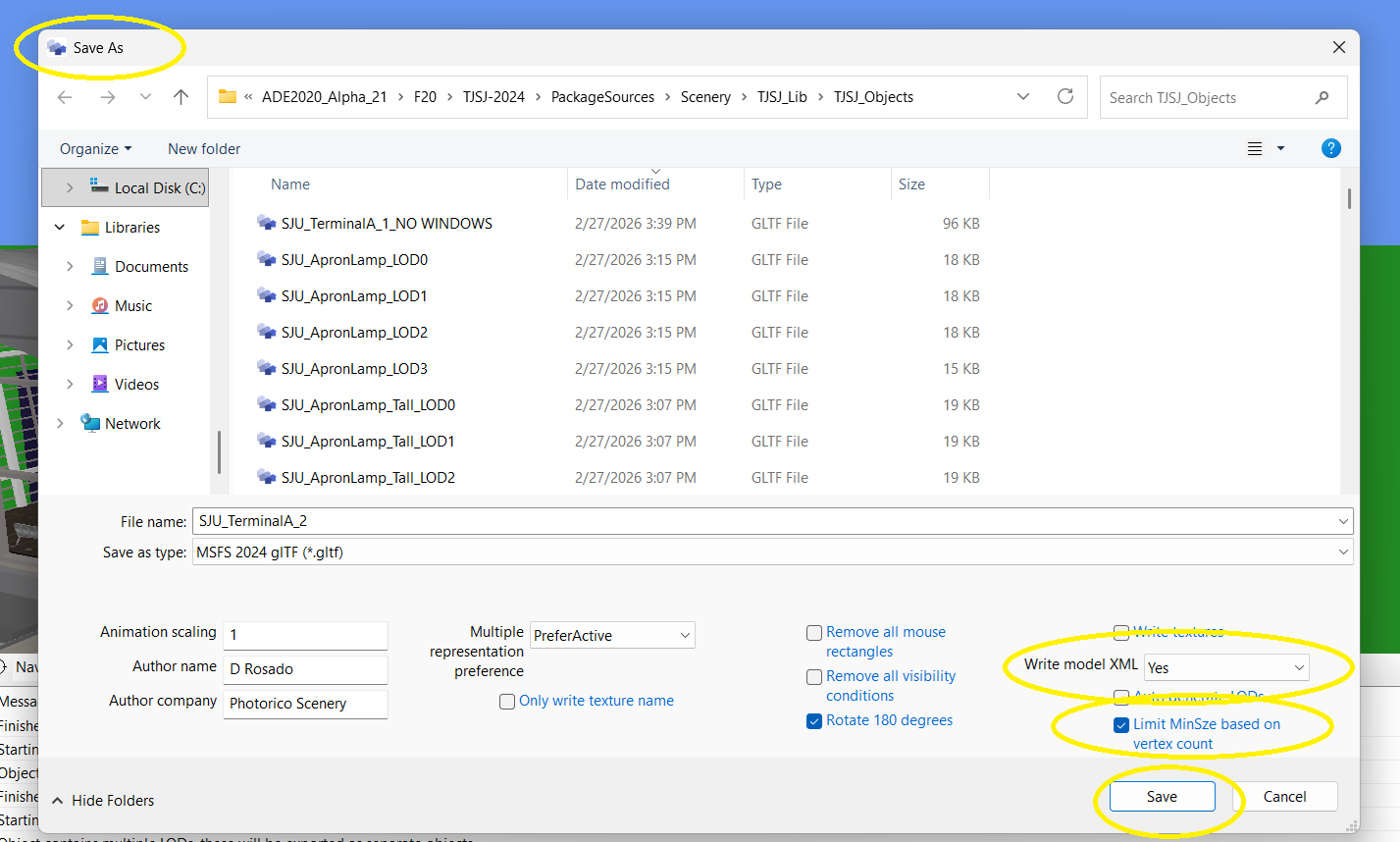
Task: Change view layout with view icon
Action: [x=1255, y=149]
